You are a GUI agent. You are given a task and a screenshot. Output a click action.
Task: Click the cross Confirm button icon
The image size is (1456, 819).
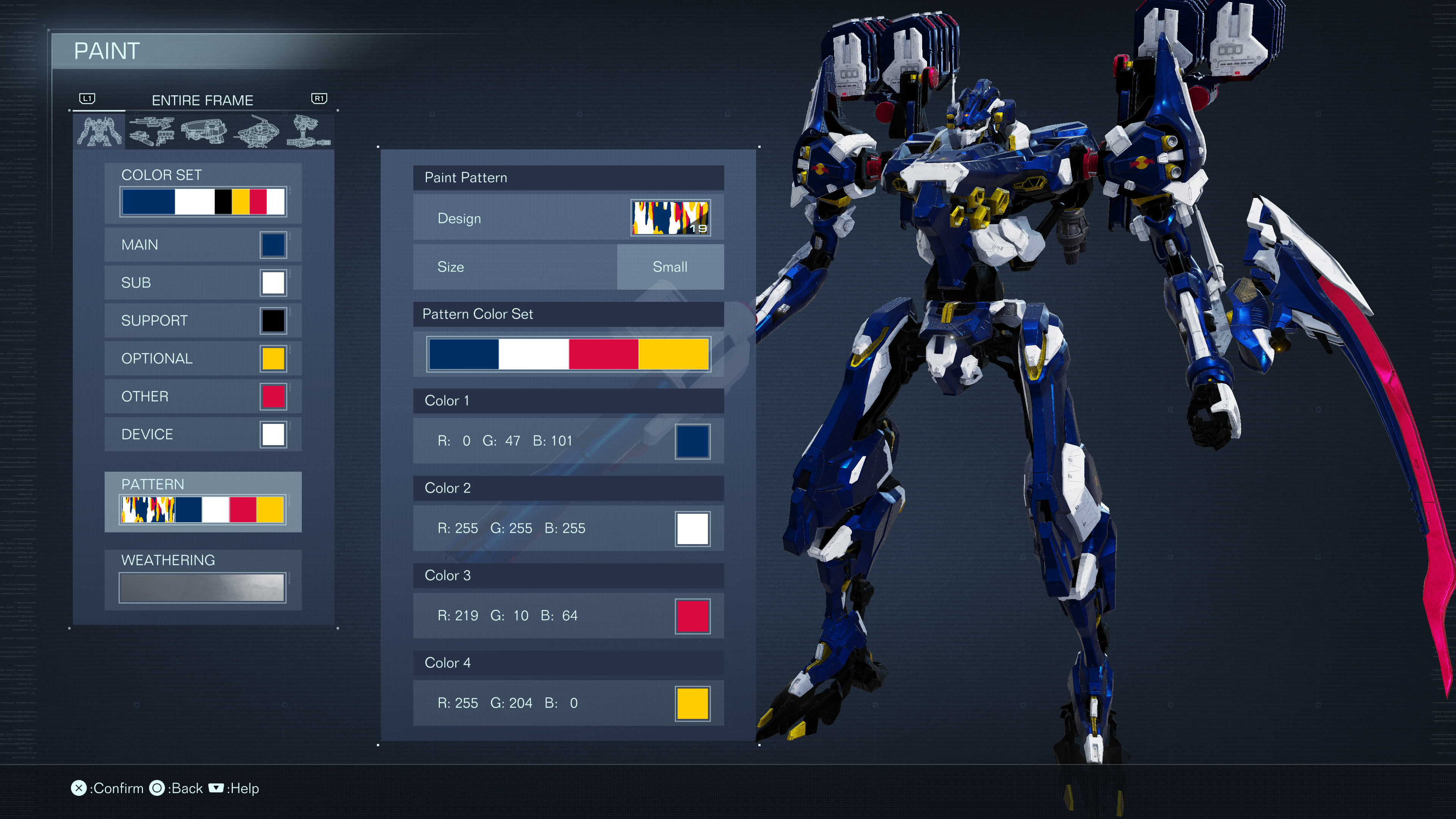78,788
